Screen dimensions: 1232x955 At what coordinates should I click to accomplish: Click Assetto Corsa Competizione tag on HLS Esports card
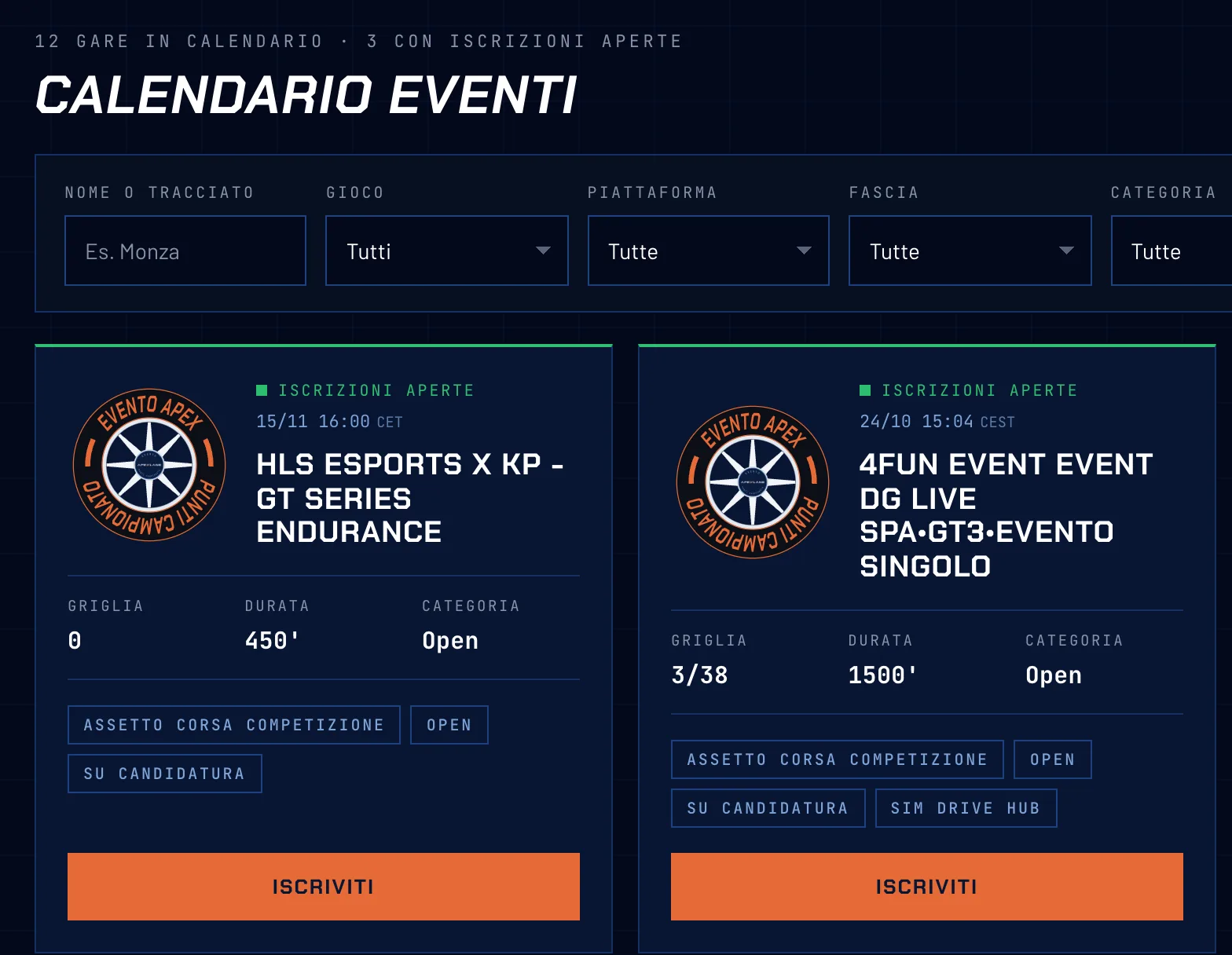(x=234, y=725)
